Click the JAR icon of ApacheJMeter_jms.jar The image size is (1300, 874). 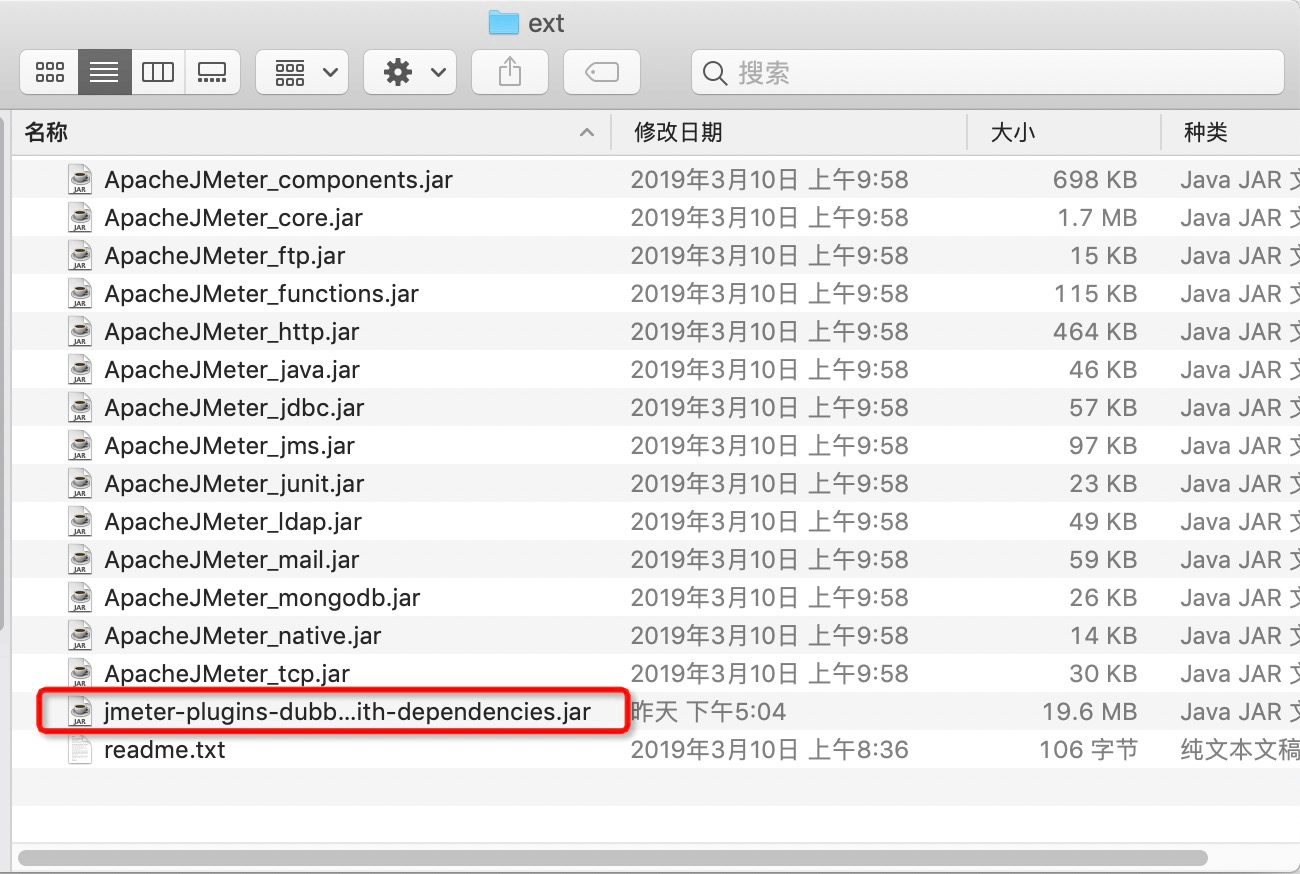pos(80,446)
